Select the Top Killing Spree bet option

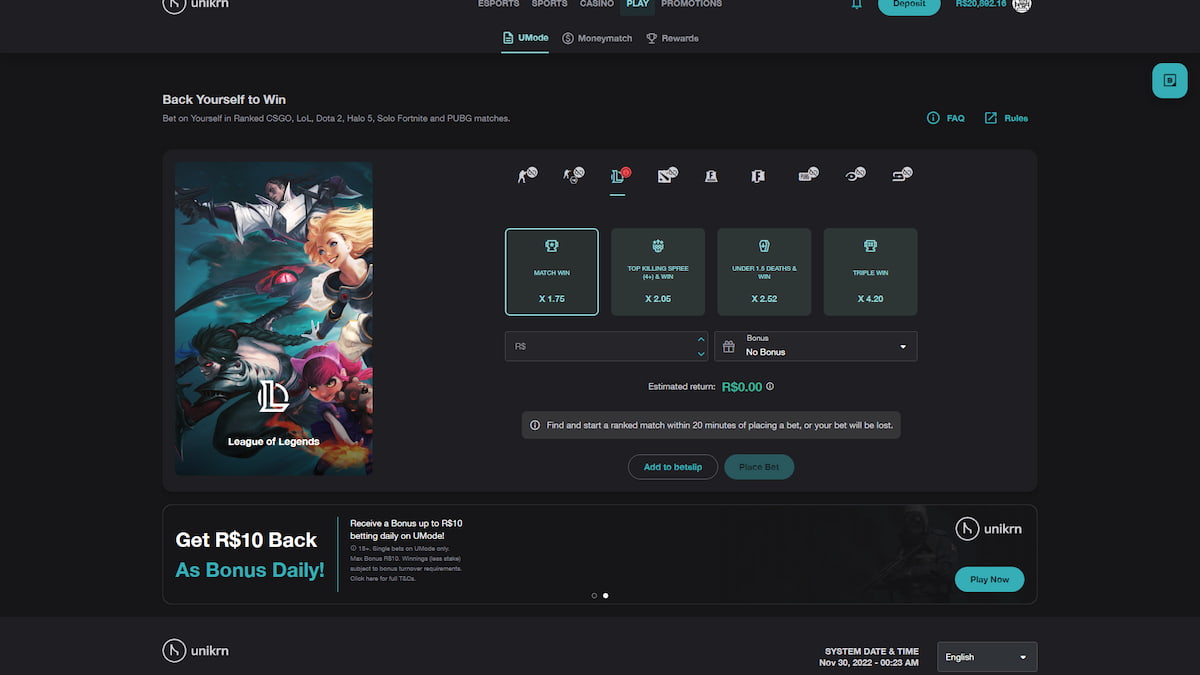point(658,271)
